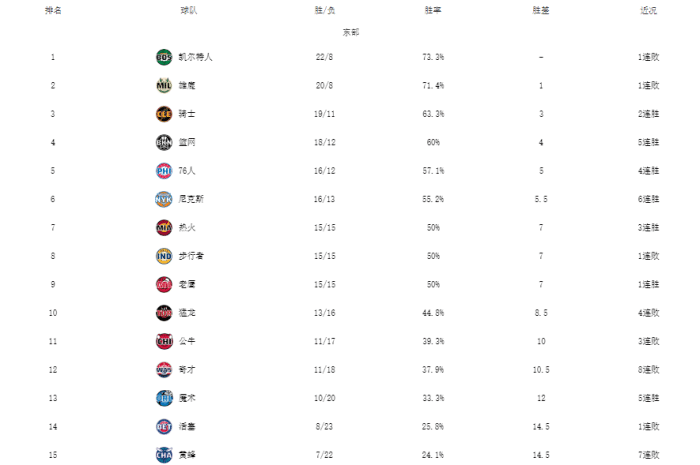Click the Bucks logo beside 雄鹿
Viewport: 700px width, 465px height.
164,86
